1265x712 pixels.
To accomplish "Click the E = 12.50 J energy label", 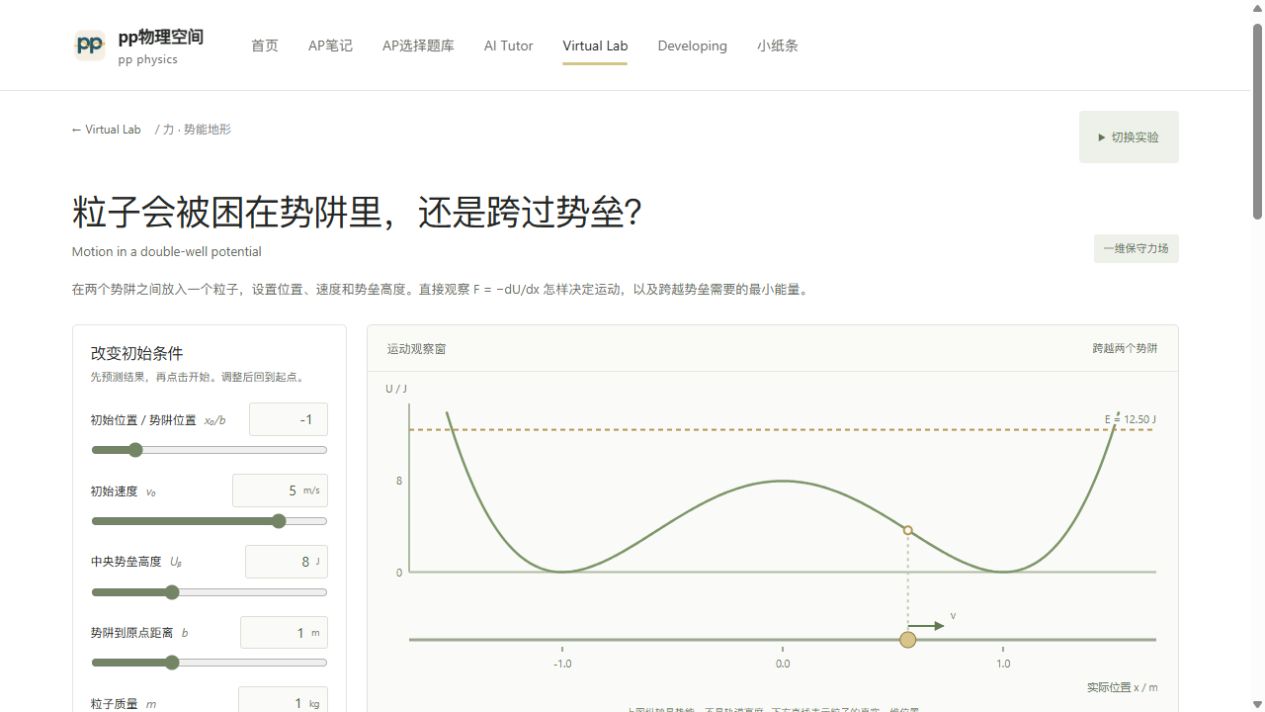I will click(x=1130, y=419).
